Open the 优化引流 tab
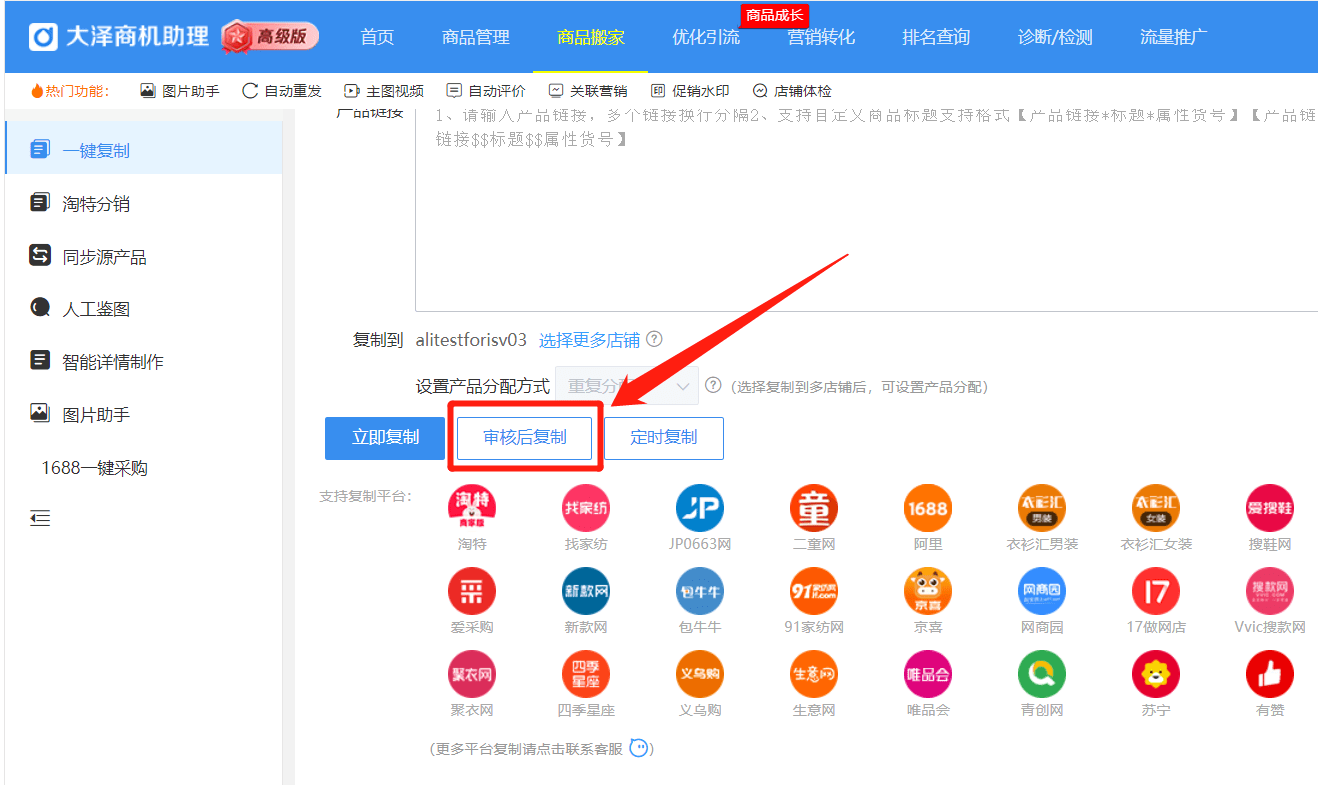This screenshot has width=1318, height=785. (x=706, y=37)
